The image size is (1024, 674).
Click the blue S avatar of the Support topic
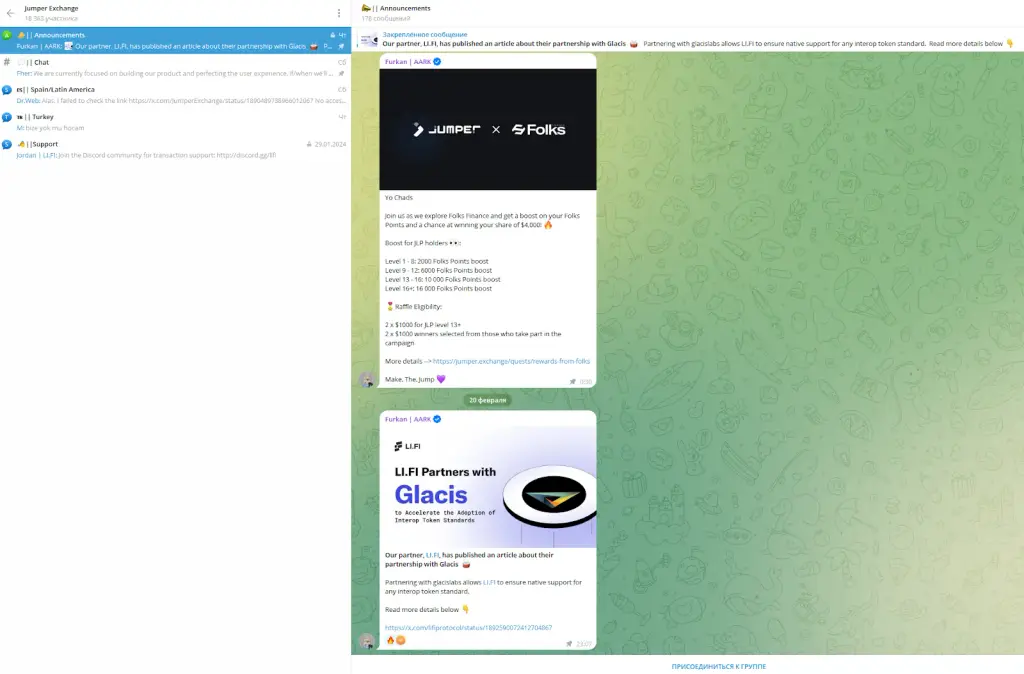click(7, 145)
